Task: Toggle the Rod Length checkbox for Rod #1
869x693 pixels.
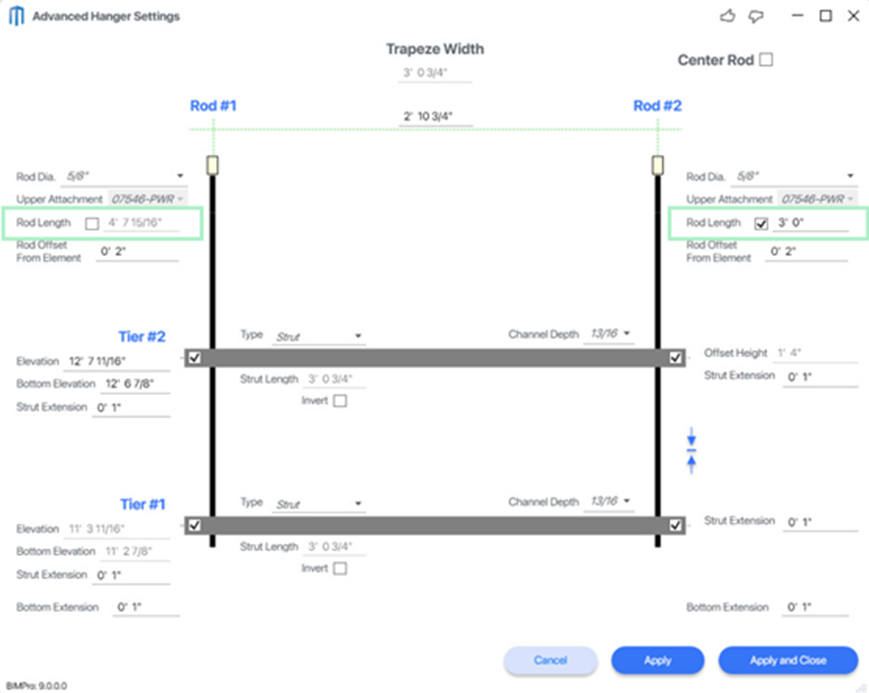Action: pyautogui.click(x=93, y=222)
